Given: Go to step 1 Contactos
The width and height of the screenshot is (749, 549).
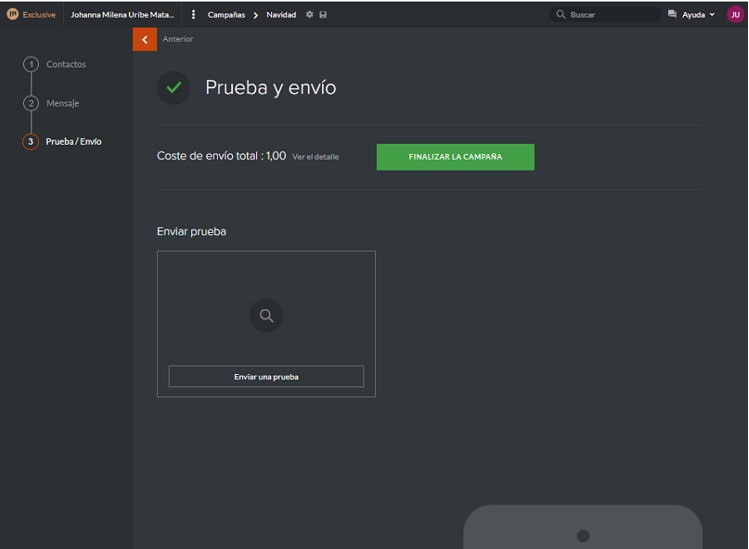Looking at the screenshot, I should click(x=66, y=64).
